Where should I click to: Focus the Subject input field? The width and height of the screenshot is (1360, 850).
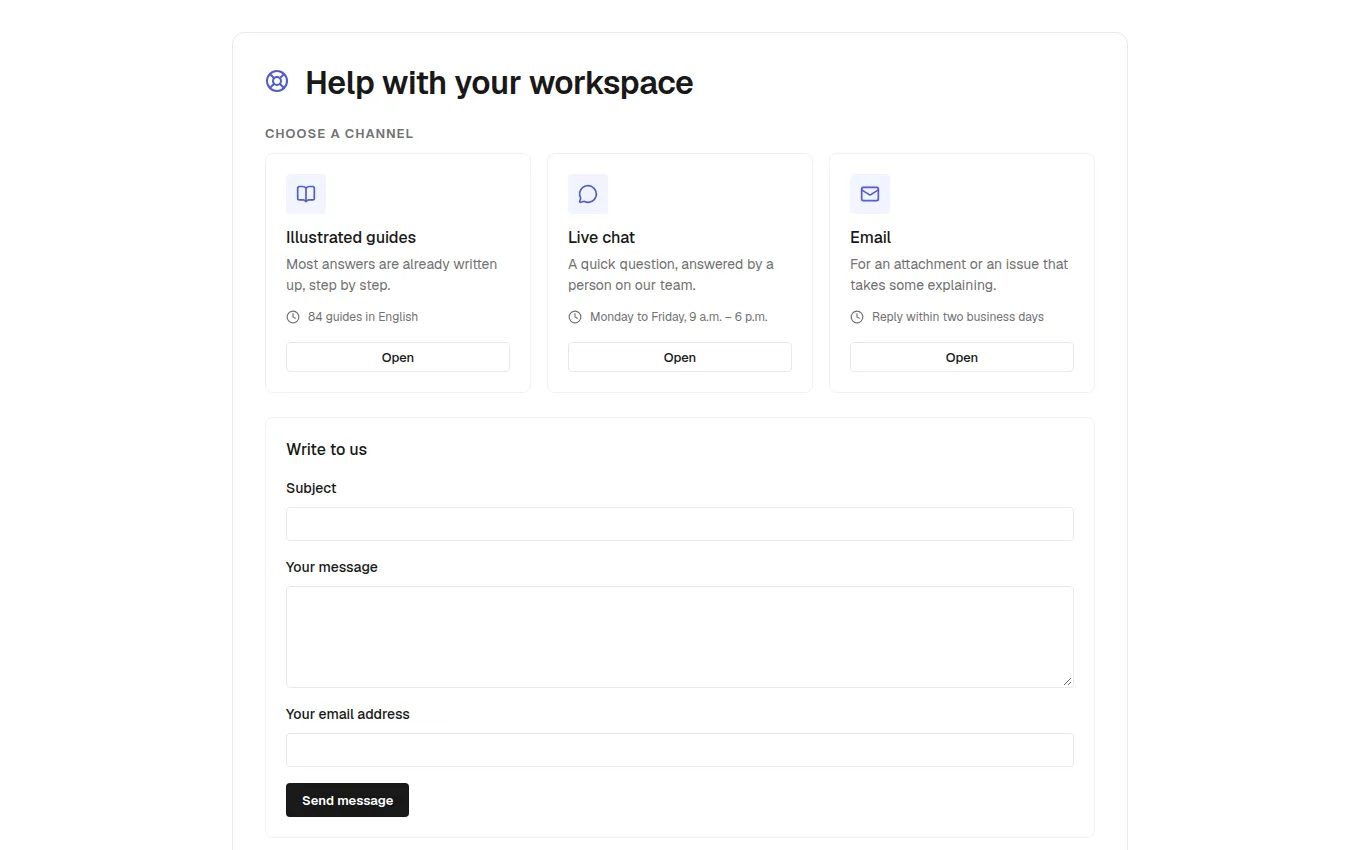680,524
